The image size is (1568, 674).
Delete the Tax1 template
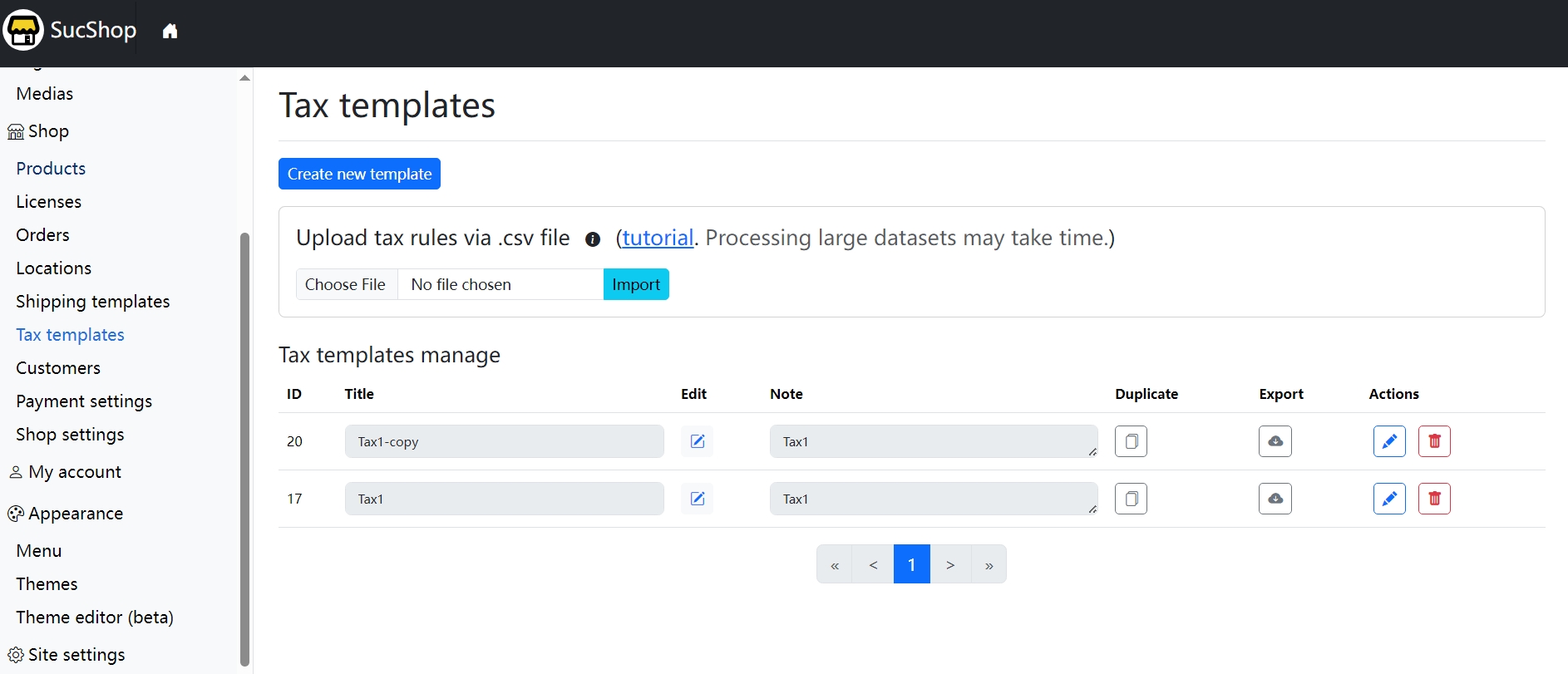click(1433, 499)
